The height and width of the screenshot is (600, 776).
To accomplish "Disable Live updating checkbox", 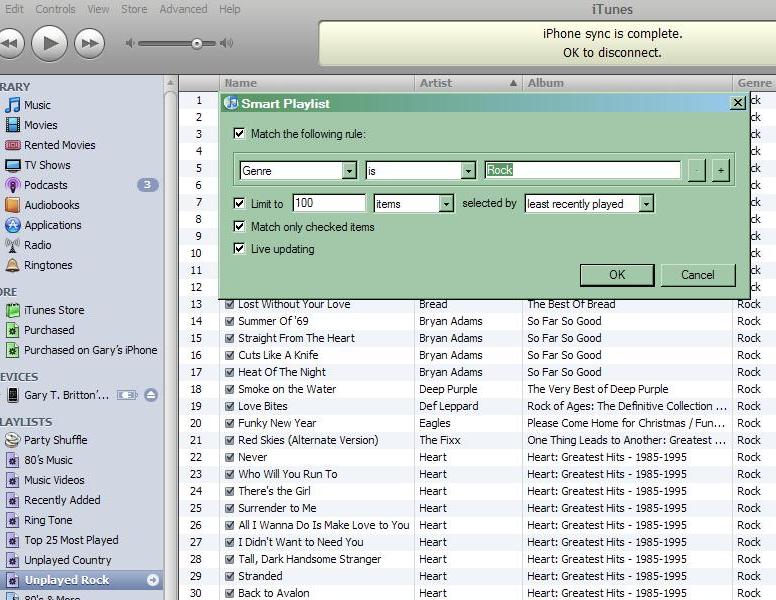I will 239,249.
